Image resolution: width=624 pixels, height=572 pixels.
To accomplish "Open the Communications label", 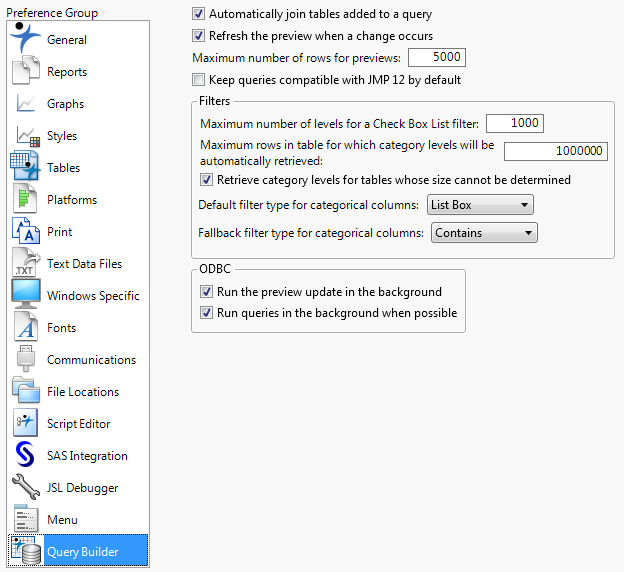I will click(x=92, y=360).
